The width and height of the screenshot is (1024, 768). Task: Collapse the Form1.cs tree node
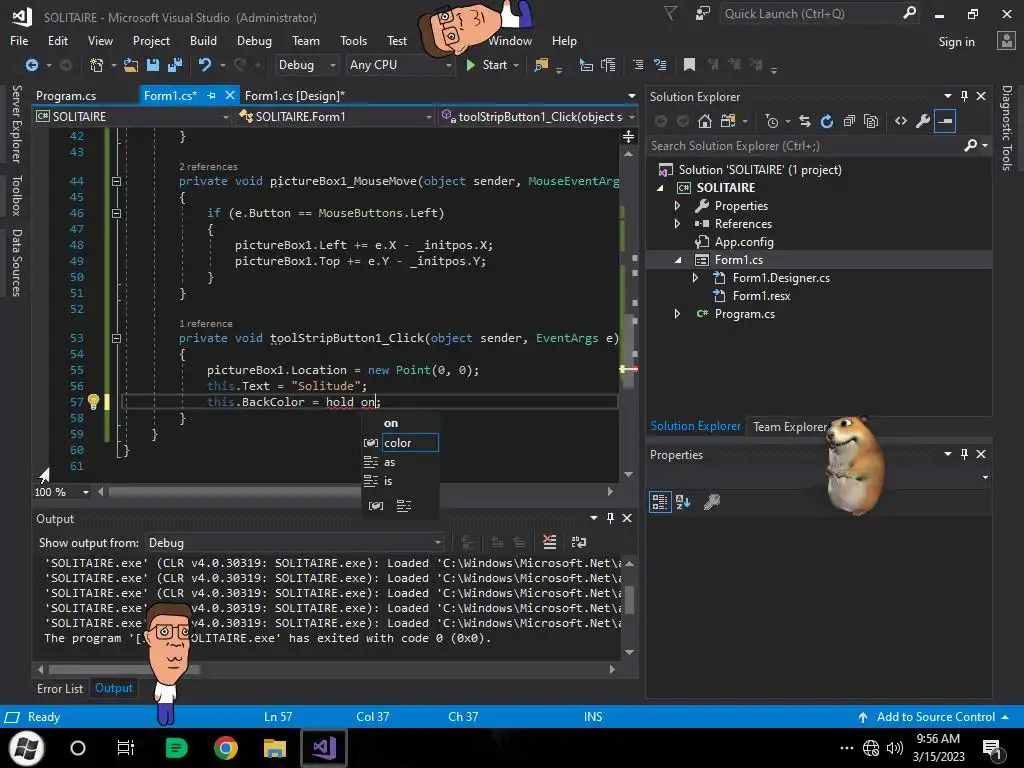(677, 260)
